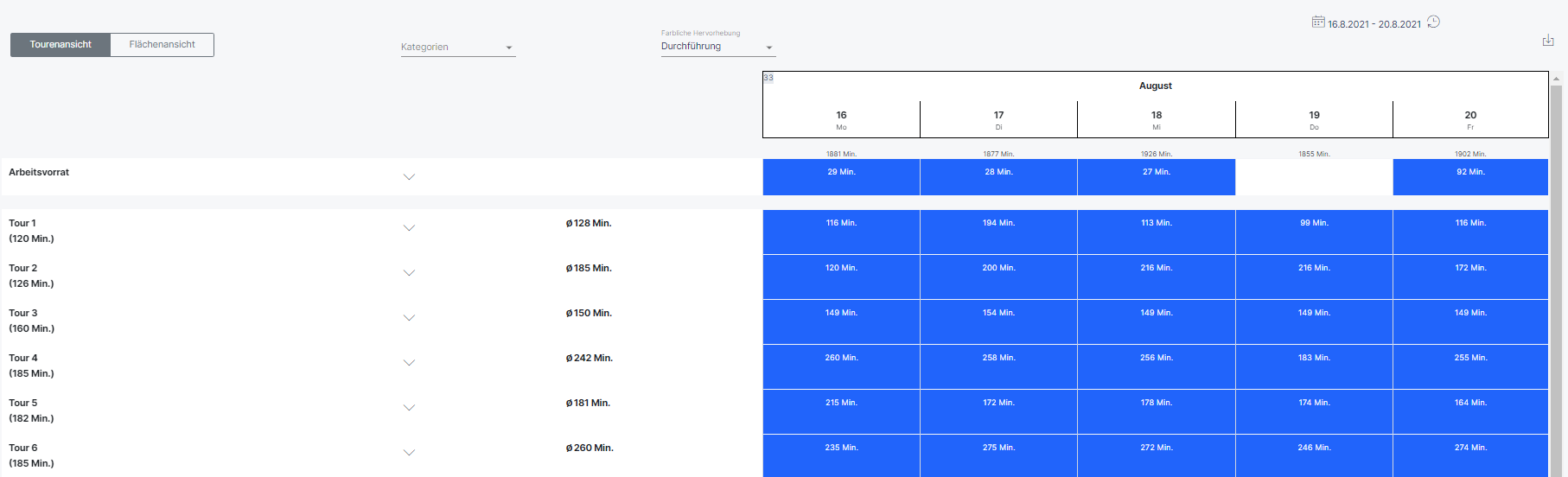Click Tour 2 Tuesday 200 Min. cell
1568x477 pixels.
998,277
